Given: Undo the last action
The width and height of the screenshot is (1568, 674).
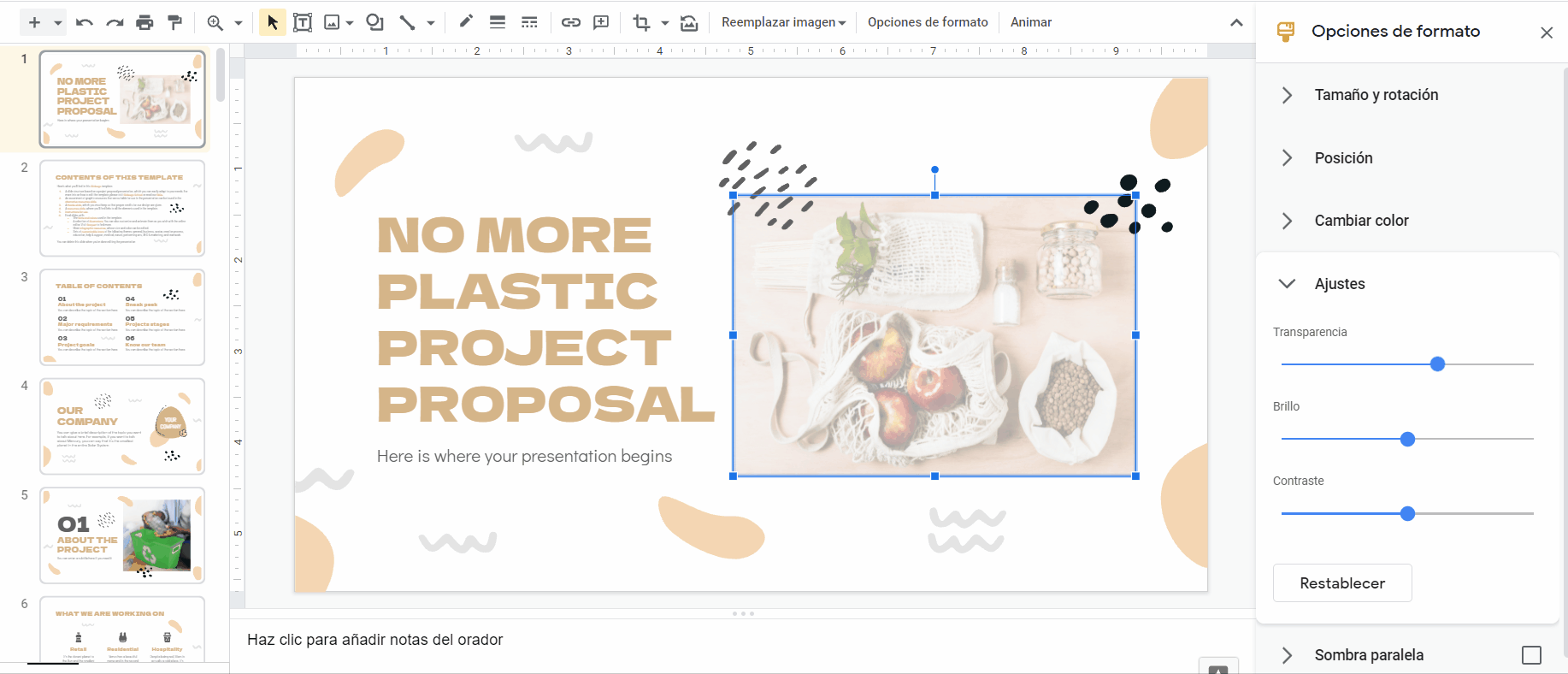Looking at the screenshot, I should click(x=84, y=22).
